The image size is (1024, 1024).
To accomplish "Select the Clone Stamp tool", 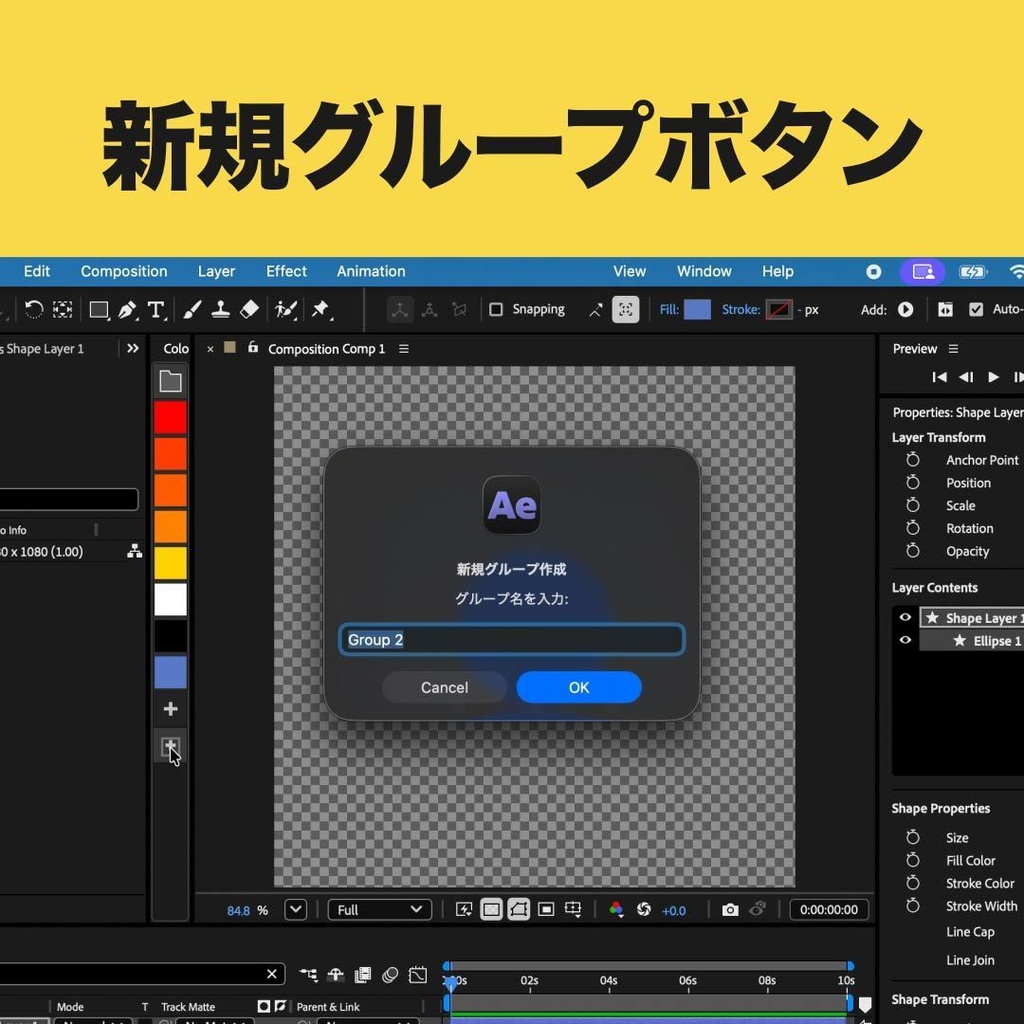I will coord(221,309).
